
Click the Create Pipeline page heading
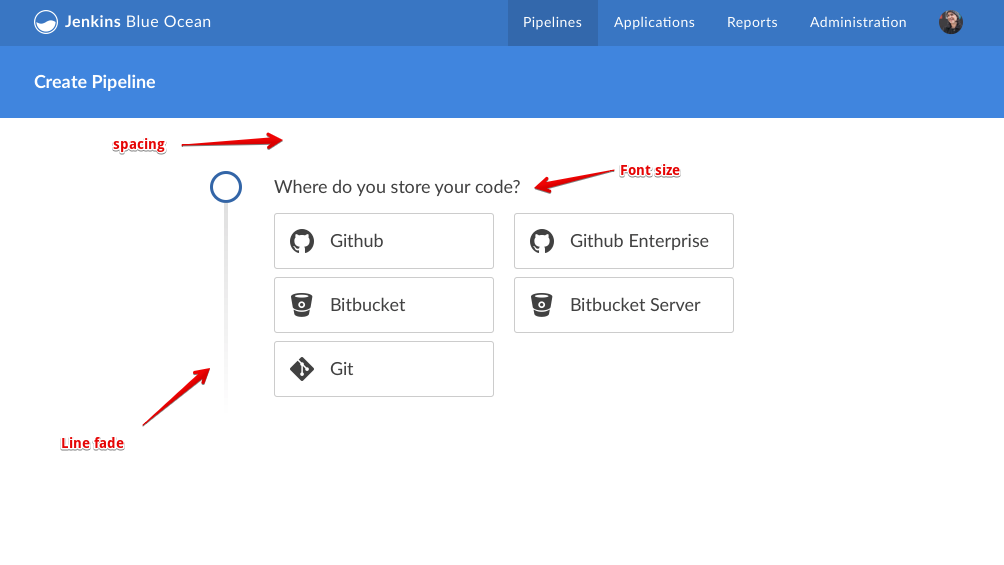(x=95, y=82)
